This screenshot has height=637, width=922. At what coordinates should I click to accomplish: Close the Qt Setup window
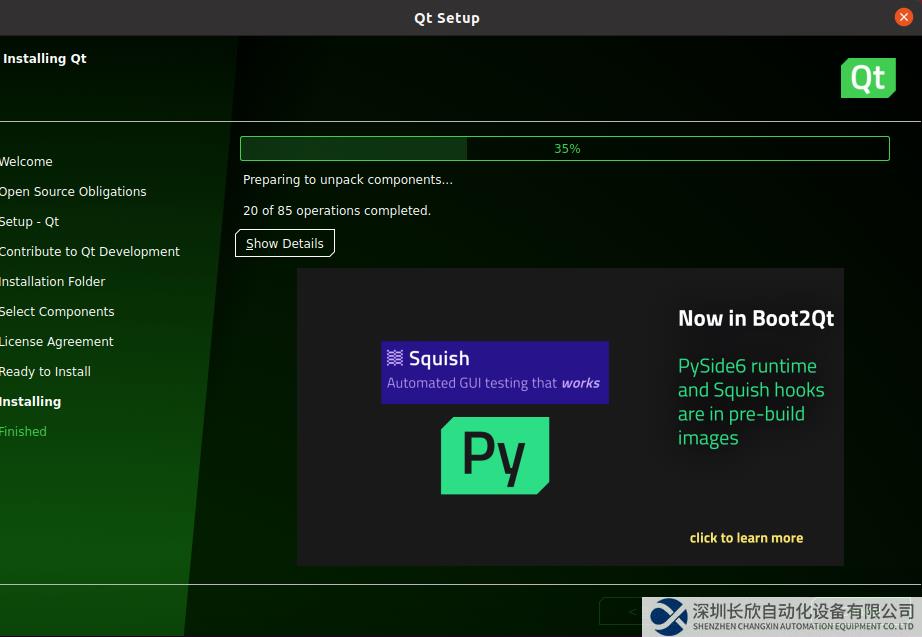click(903, 17)
